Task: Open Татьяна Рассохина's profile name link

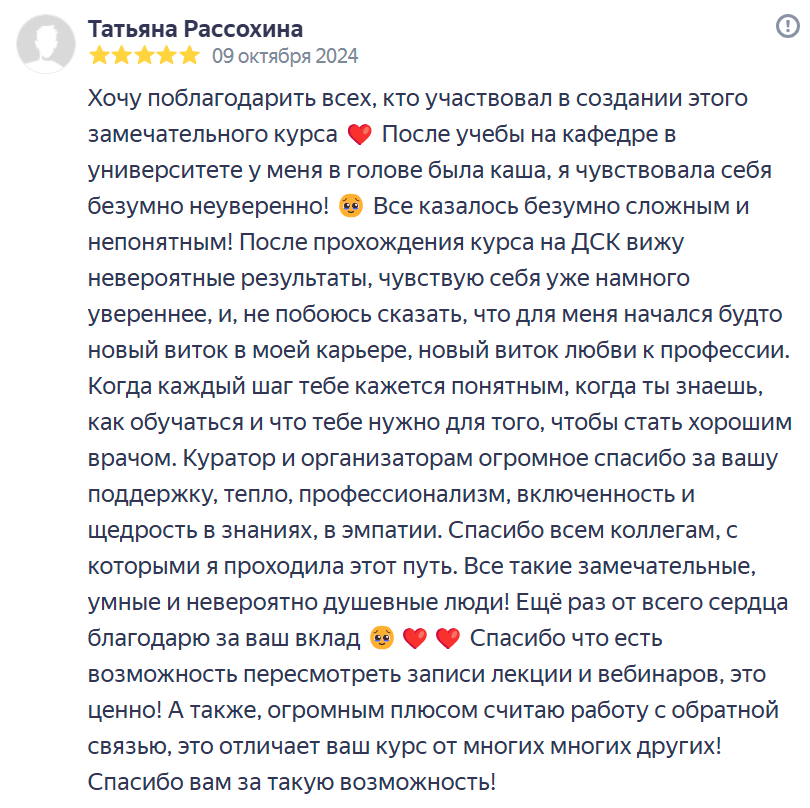Action: coord(195,28)
